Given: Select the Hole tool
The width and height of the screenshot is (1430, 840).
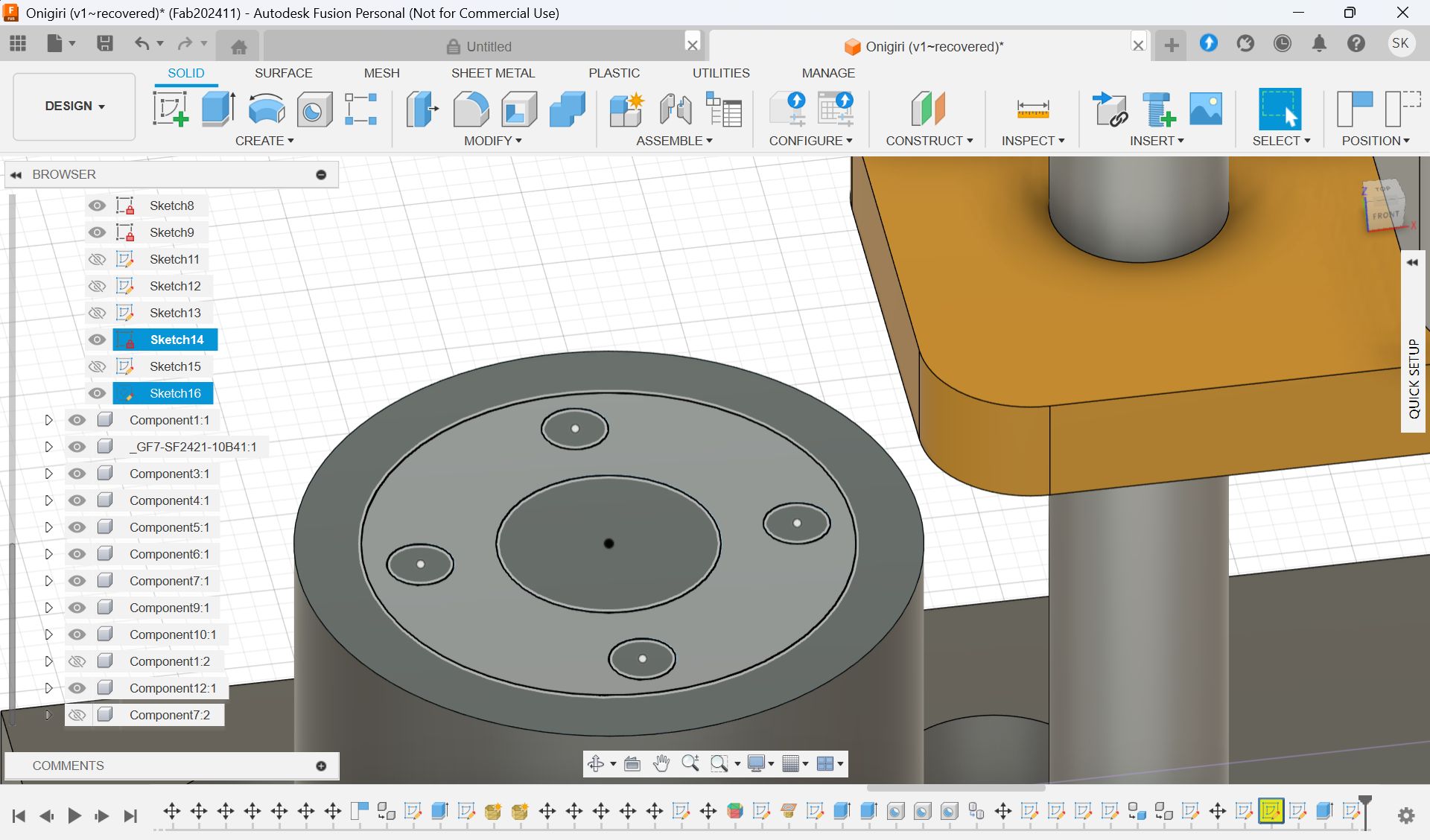Looking at the screenshot, I should coord(314,110).
